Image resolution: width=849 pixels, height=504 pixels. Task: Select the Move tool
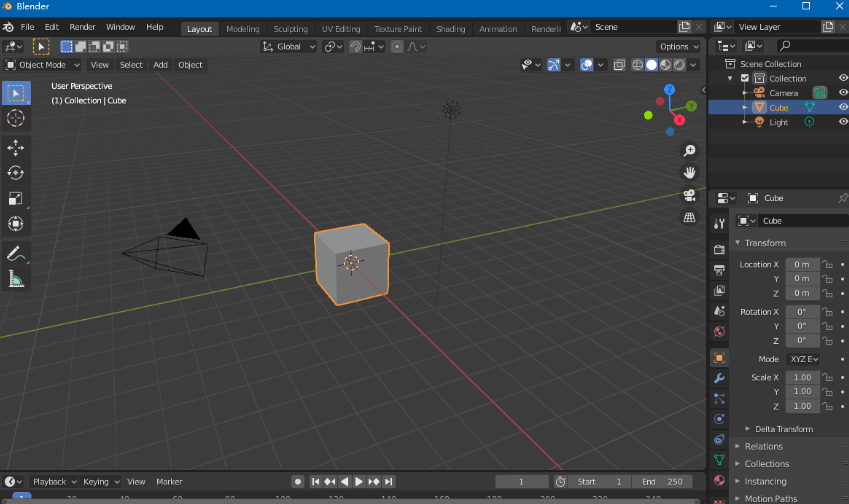(16, 148)
